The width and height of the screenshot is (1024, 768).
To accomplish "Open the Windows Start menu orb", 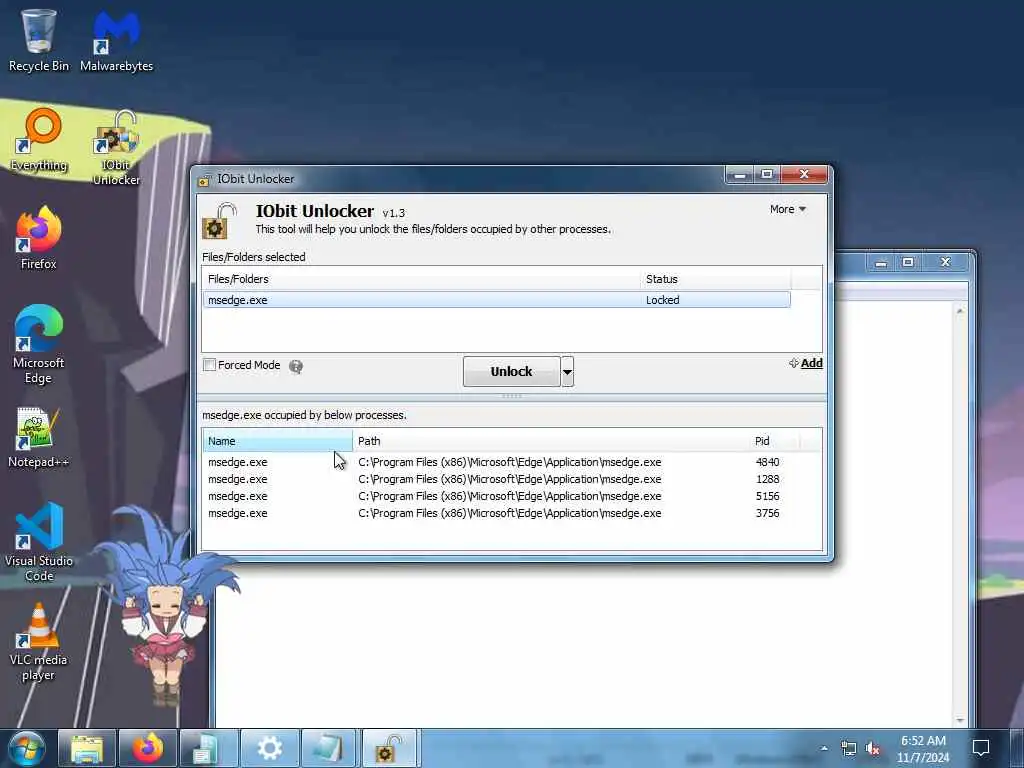I will click(26, 748).
